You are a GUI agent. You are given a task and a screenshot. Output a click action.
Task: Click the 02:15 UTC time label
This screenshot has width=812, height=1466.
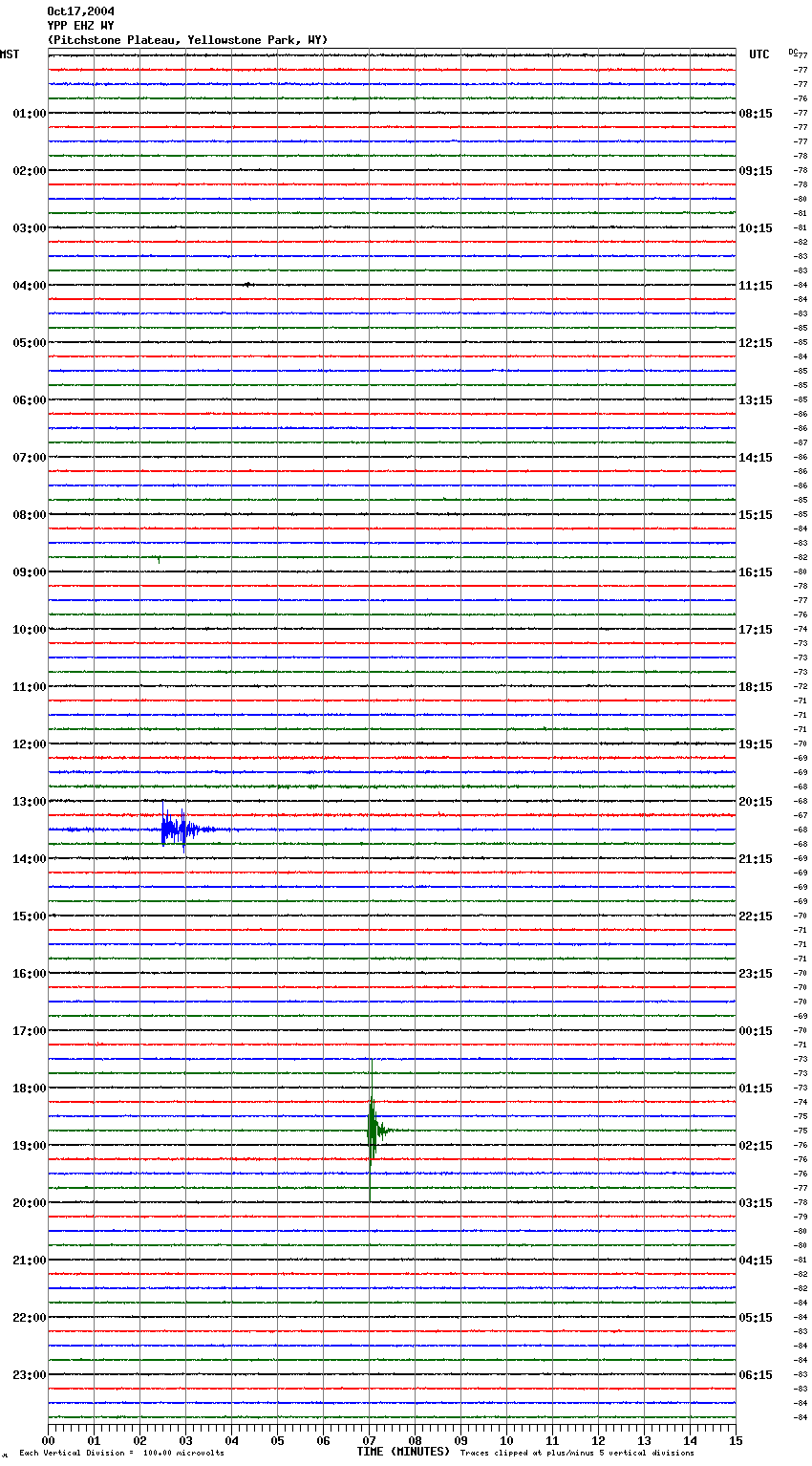click(756, 1146)
